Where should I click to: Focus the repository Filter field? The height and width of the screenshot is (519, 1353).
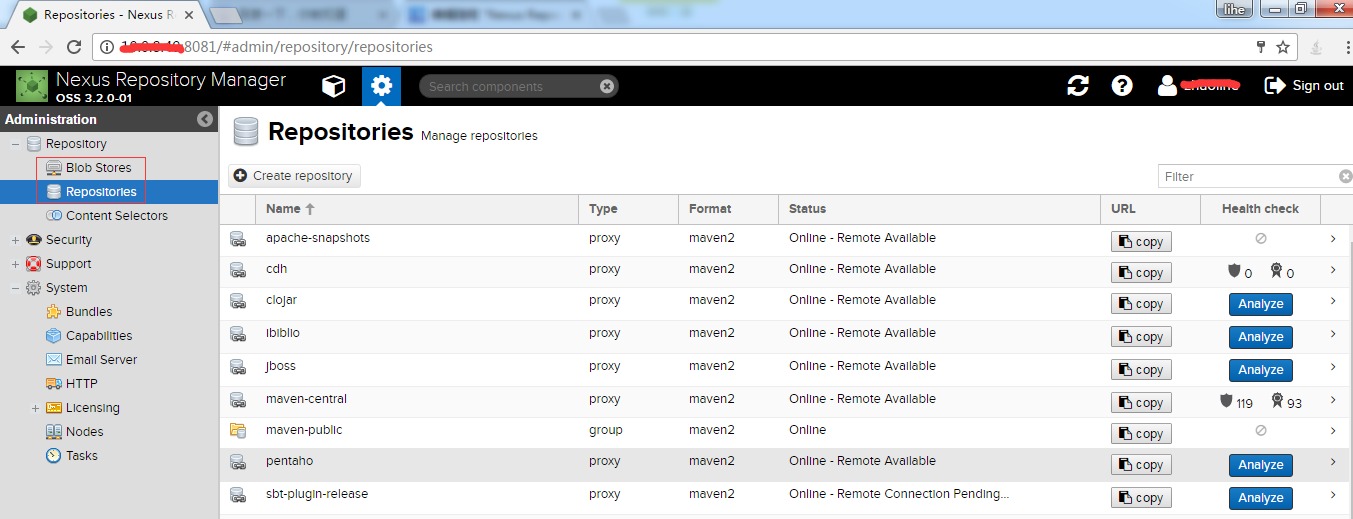pos(1248,176)
